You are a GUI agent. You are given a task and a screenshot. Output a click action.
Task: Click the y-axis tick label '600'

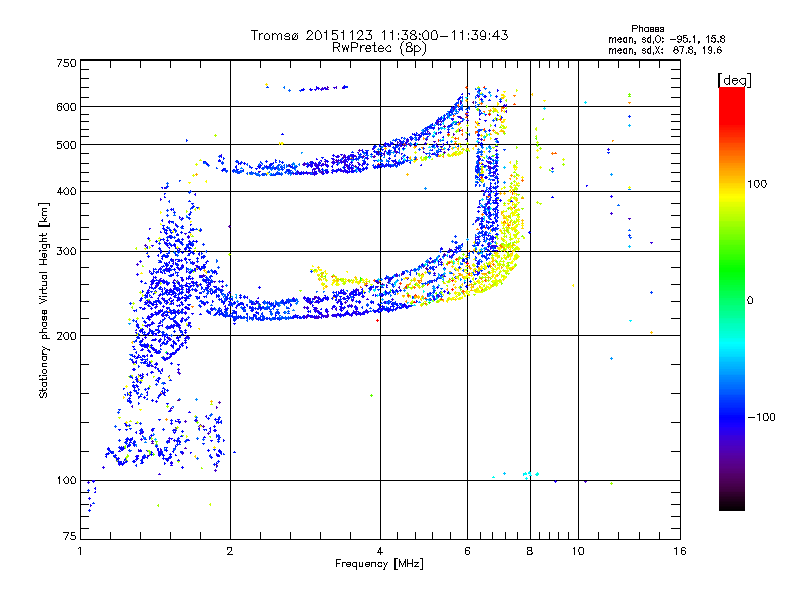click(67, 107)
